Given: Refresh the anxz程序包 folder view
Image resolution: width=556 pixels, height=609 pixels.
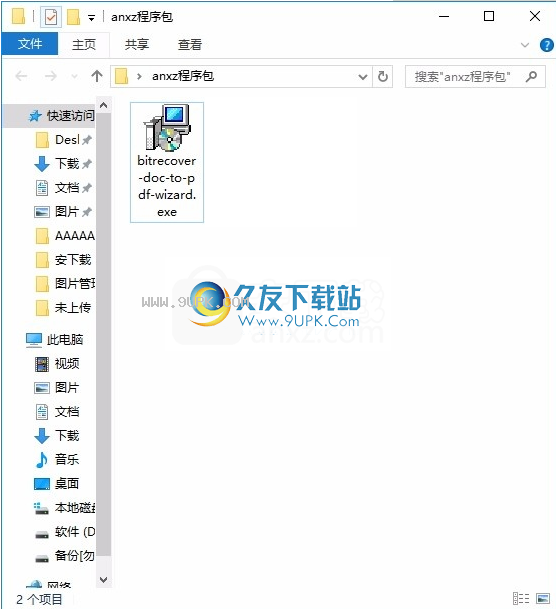Looking at the screenshot, I should point(383,76).
